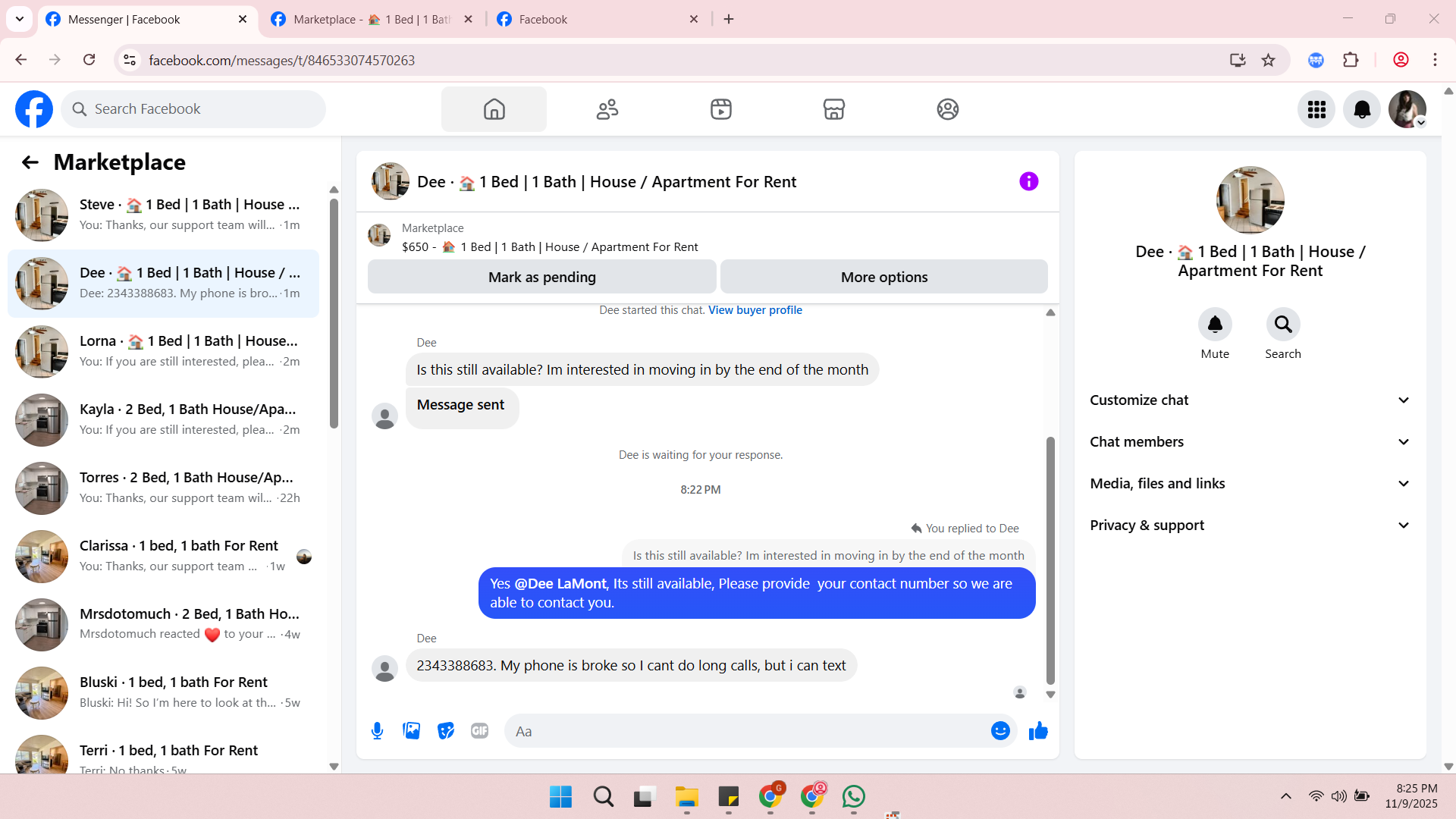The height and width of the screenshot is (819, 1456).
Task: Open the Marketplace storefront icon
Action: 834,109
